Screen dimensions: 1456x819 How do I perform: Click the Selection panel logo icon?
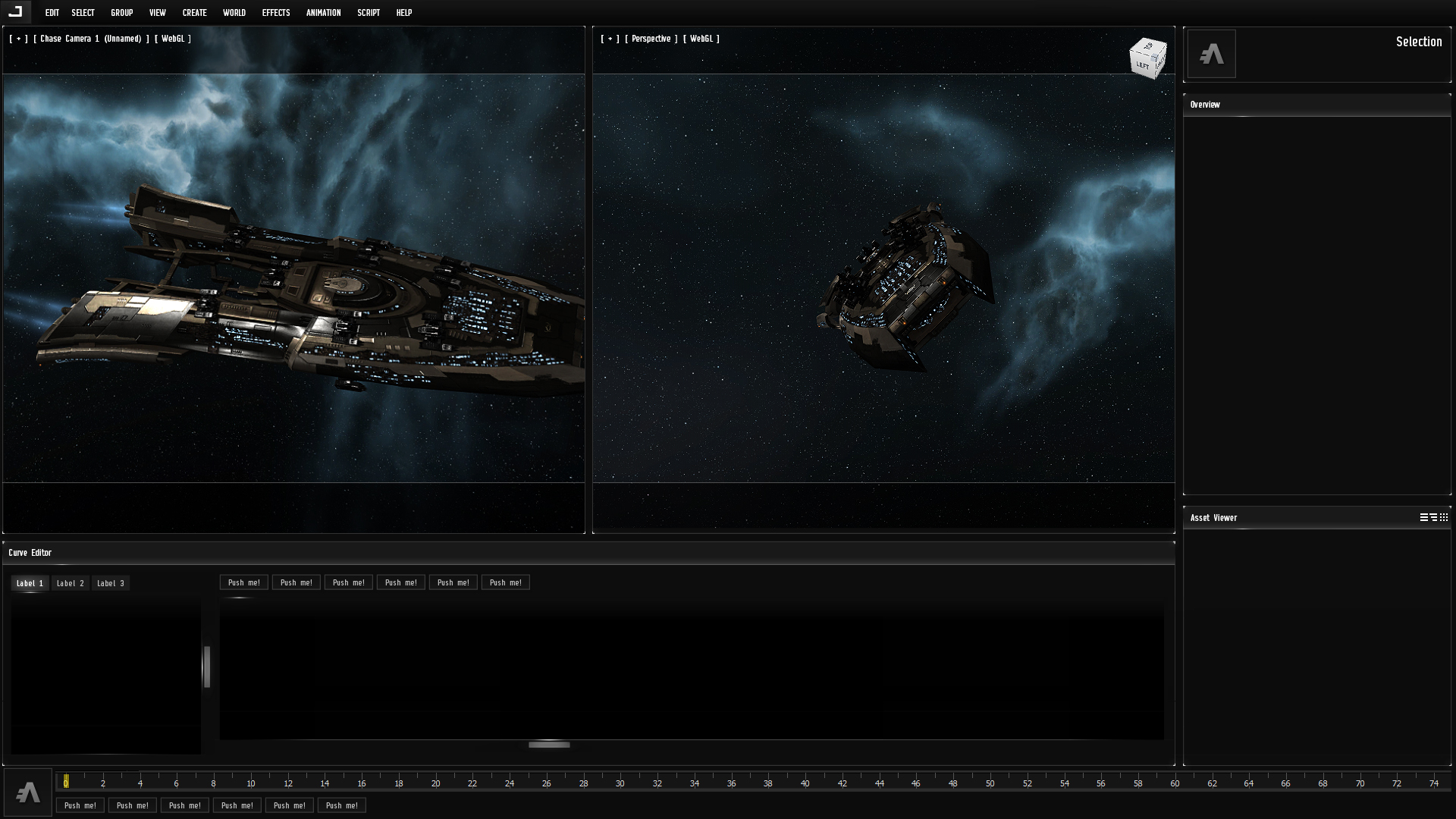pyautogui.click(x=1211, y=54)
